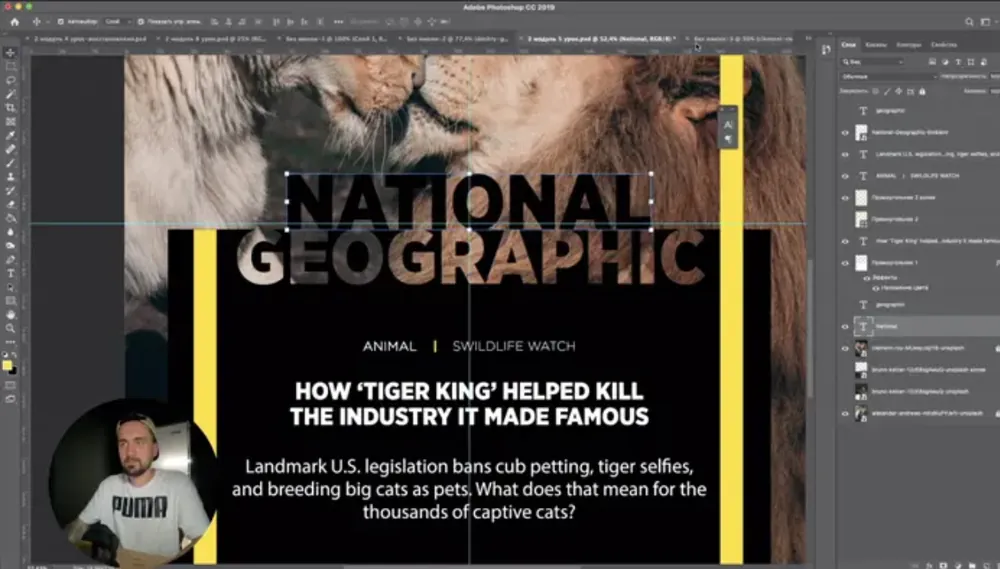Image resolution: width=1000 pixels, height=569 pixels.
Task: Select the Pen tool
Action: (x=10, y=260)
